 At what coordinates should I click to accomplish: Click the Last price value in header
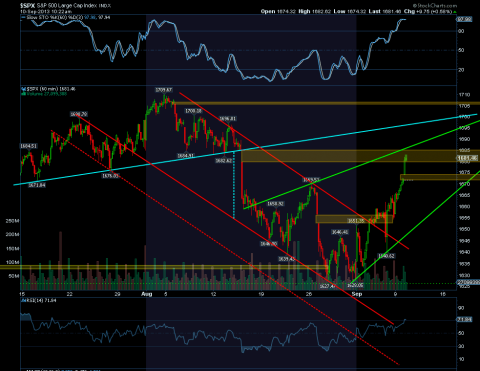(392, 12)
